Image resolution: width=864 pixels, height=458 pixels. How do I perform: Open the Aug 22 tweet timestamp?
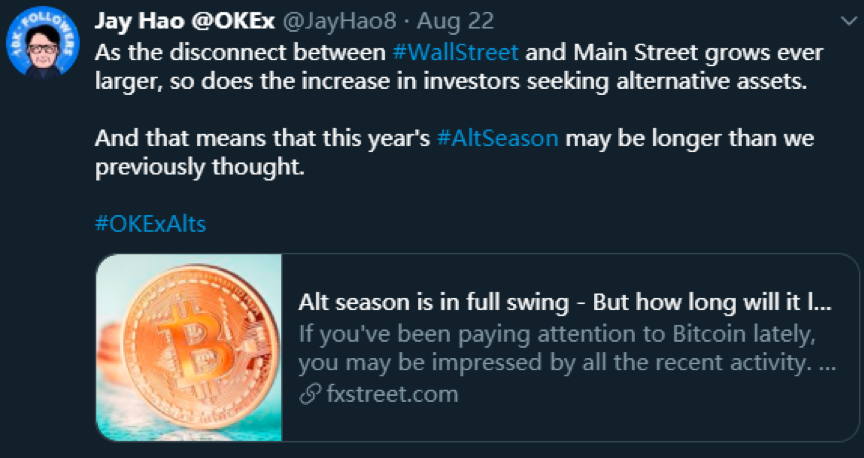point(455,21)
